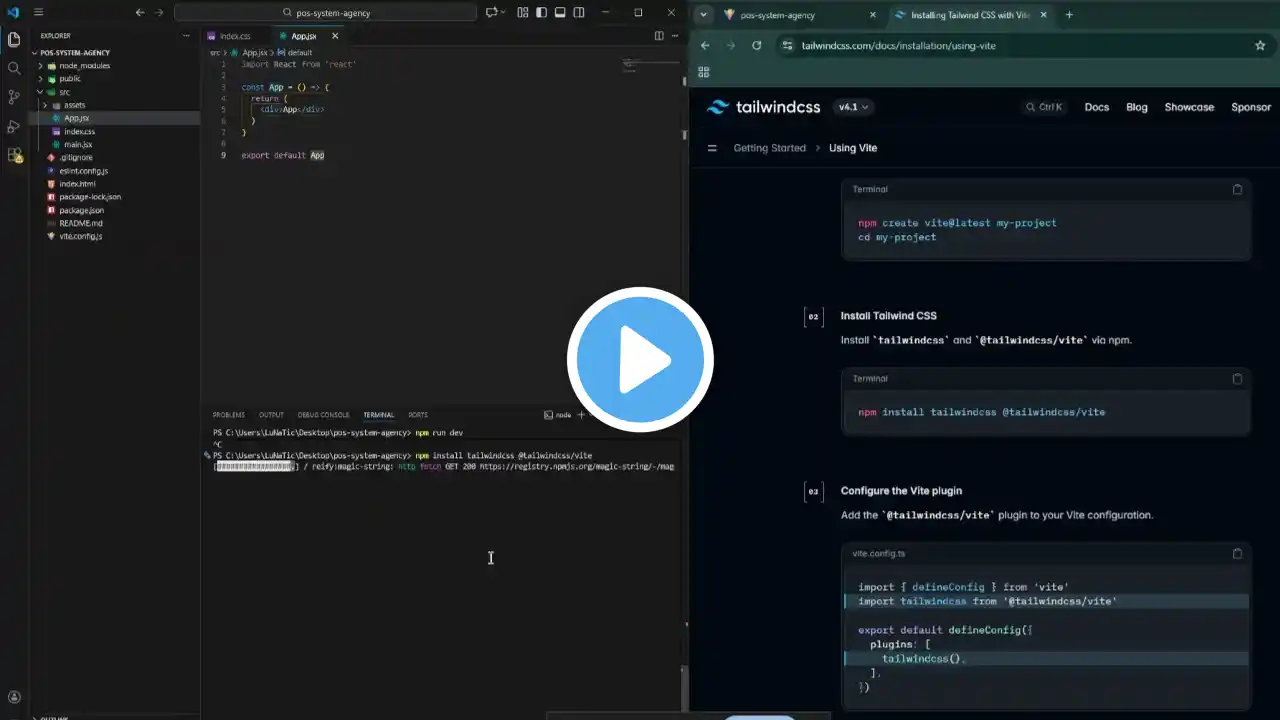Switch to the index.css editor tab
The height and width of the screenshot is (720, 1280).
pos(235,36)
